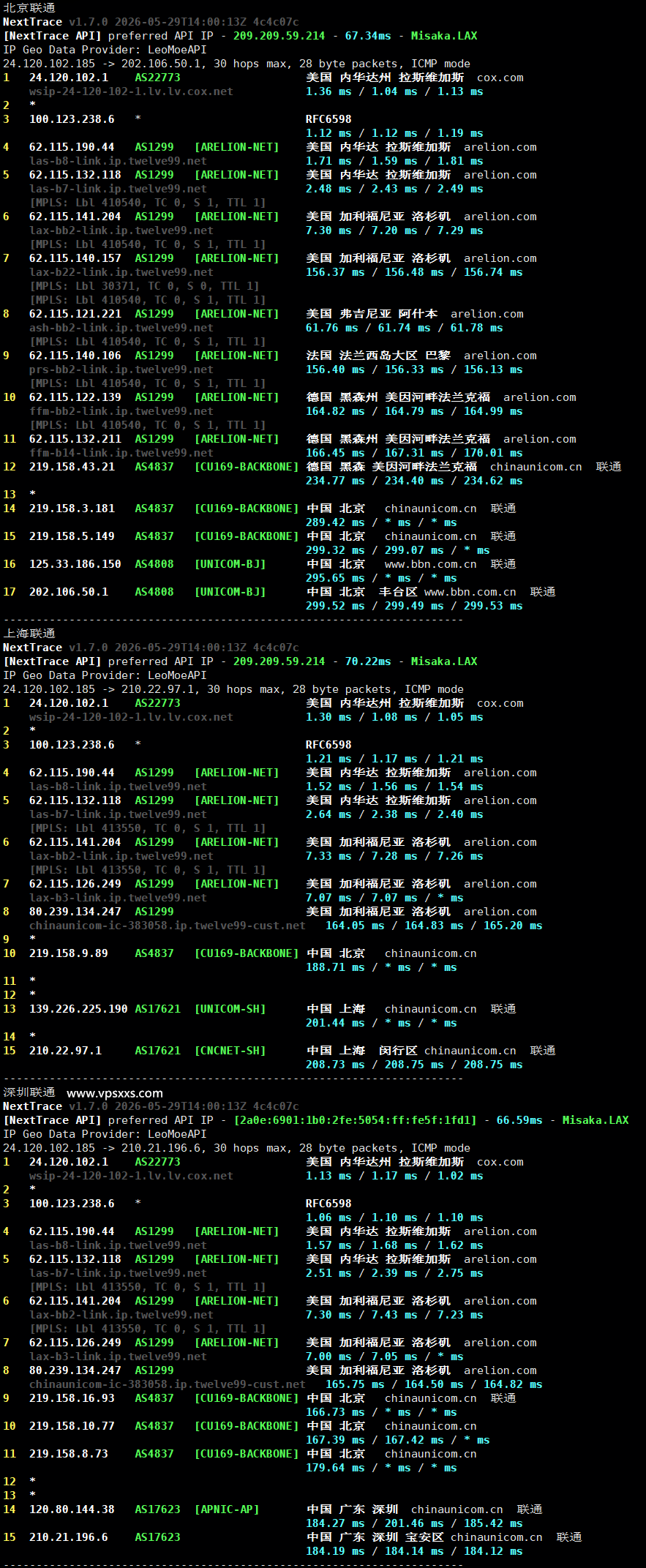The width and height of the screenshot is (646, 1568).
Task: Select hop IP 219.158.43.21
Action: 72,467
